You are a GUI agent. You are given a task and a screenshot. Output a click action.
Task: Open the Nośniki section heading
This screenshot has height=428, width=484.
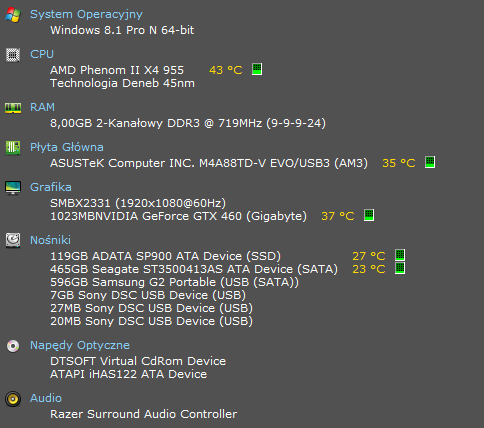50,240
